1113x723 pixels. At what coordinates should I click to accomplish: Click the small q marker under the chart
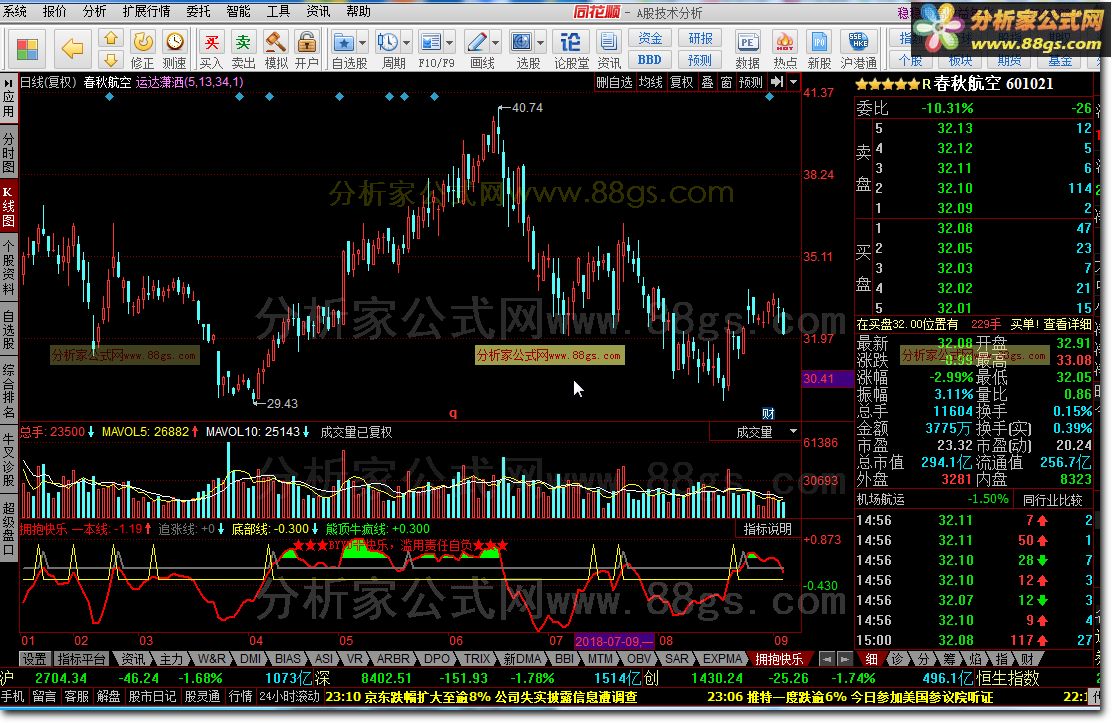(x=453, y=413)
